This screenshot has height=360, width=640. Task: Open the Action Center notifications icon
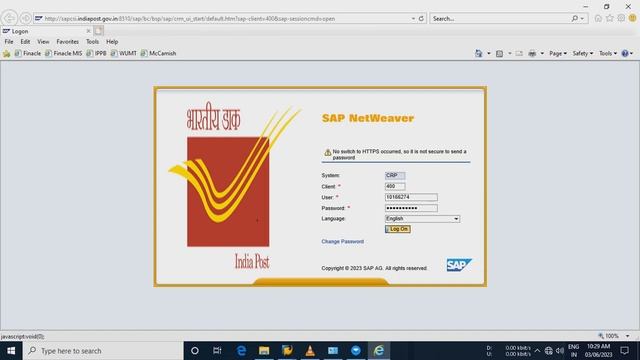(x=624, y=351)
